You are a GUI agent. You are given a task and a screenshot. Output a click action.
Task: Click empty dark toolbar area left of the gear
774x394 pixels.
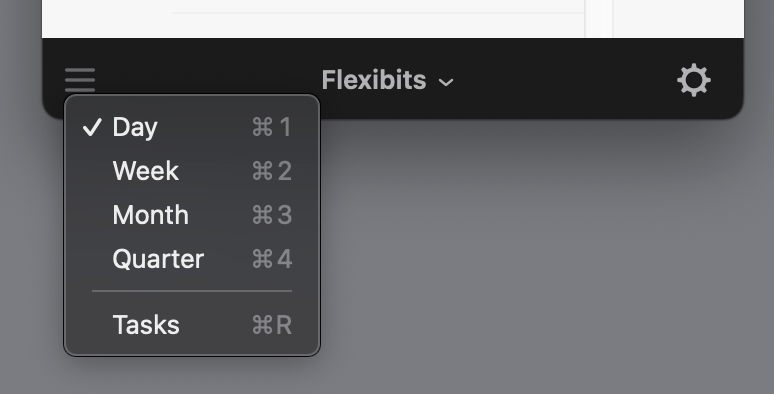coord(563,79)
